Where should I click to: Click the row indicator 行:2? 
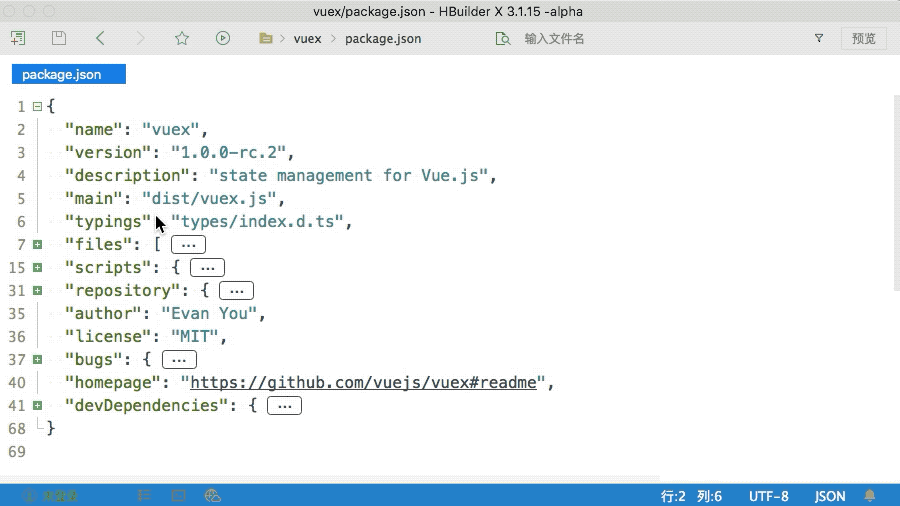(673, 496)
